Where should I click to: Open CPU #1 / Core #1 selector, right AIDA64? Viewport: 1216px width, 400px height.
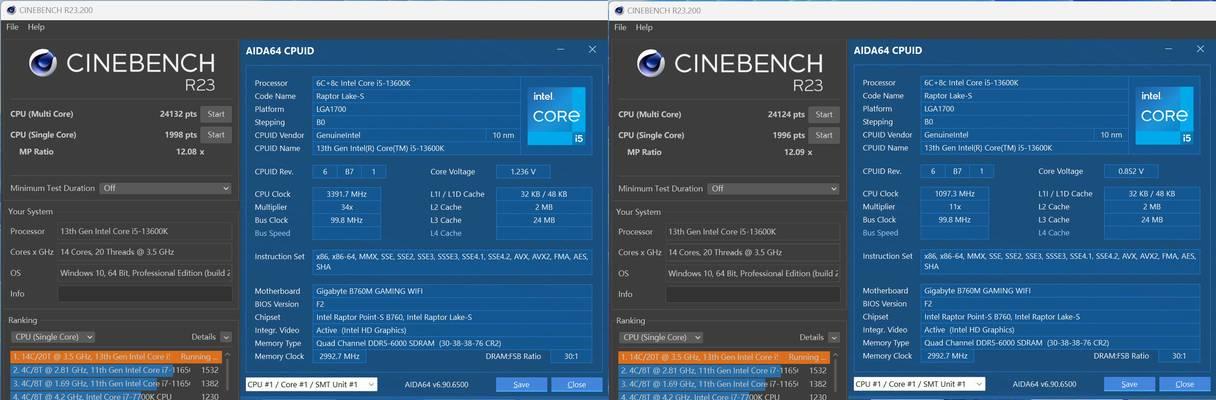tap(919, 384)
